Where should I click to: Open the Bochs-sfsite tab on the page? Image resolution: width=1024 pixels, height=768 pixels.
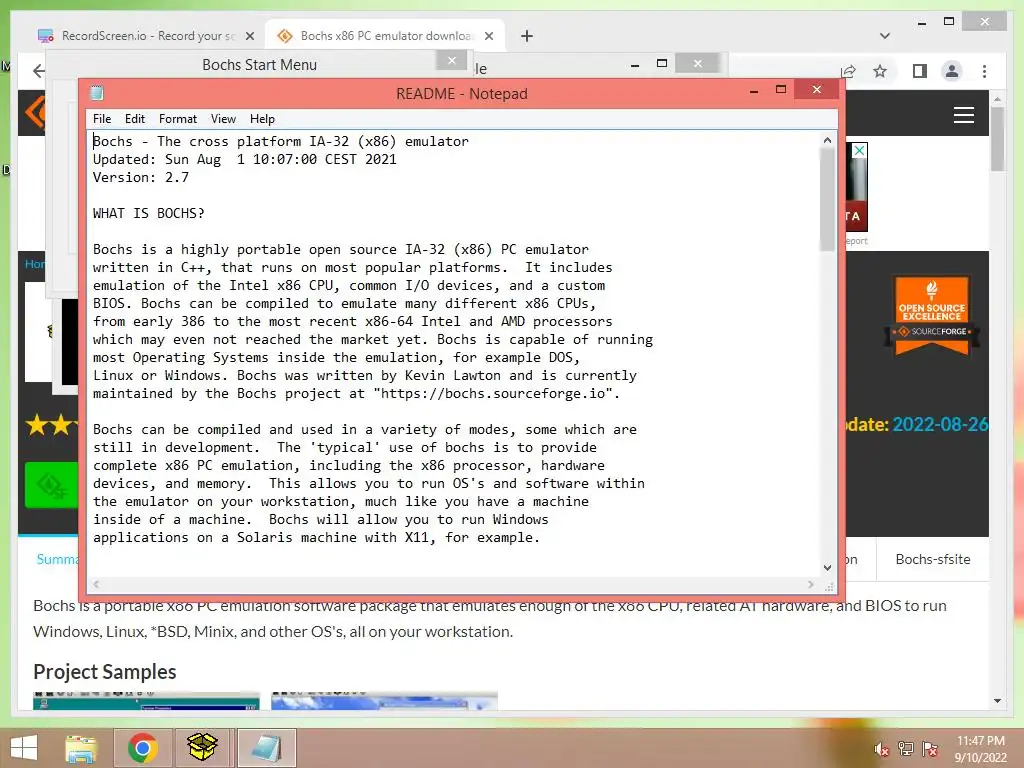[933, 559]
